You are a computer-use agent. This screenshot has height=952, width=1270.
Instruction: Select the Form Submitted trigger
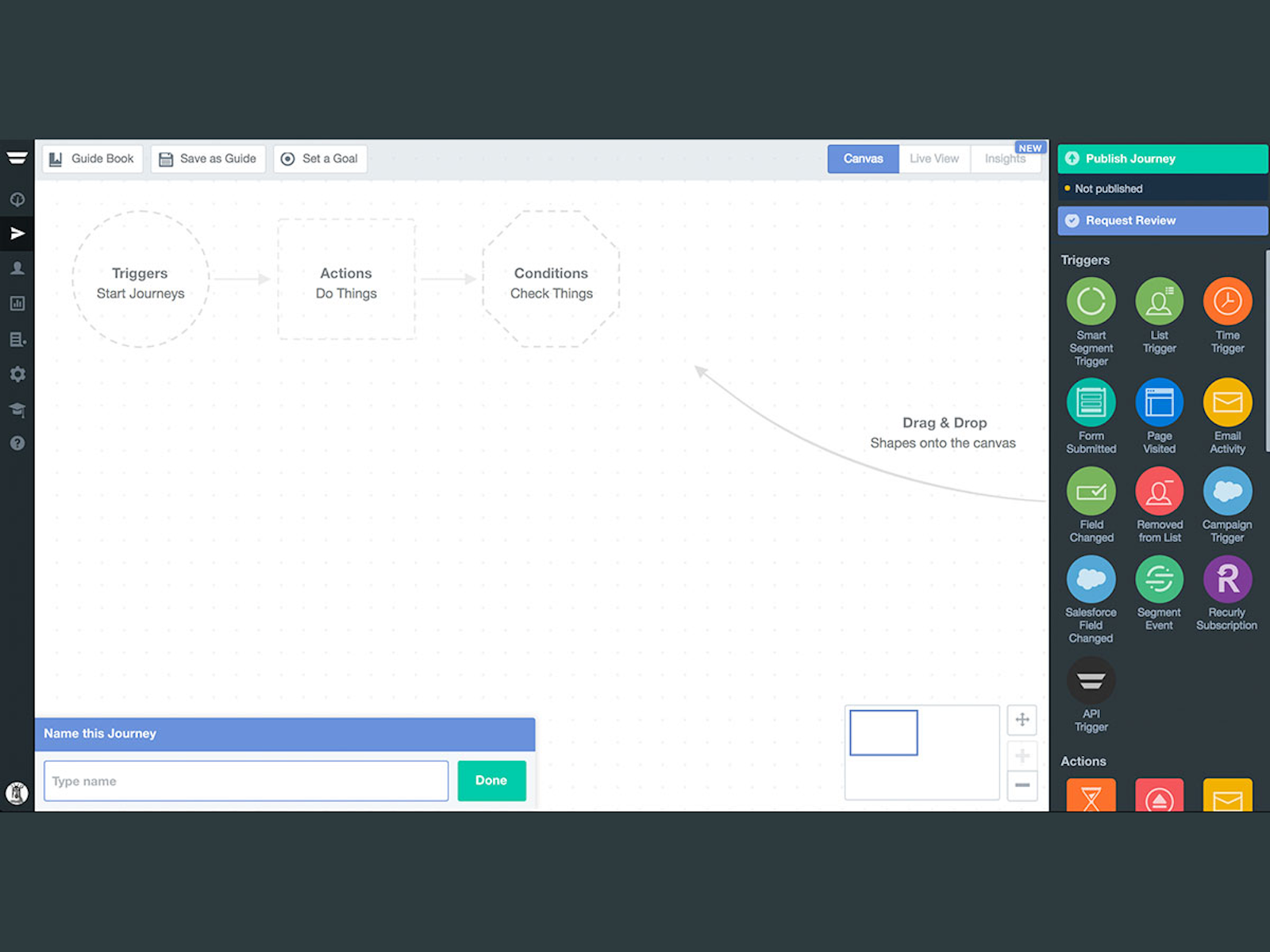(x=1091, y=401)
